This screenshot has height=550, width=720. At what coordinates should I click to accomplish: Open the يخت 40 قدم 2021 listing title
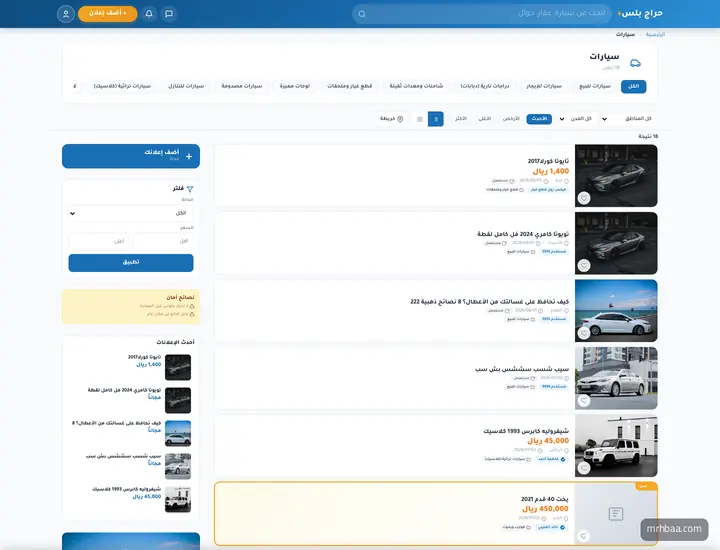(x=545, y=499)
